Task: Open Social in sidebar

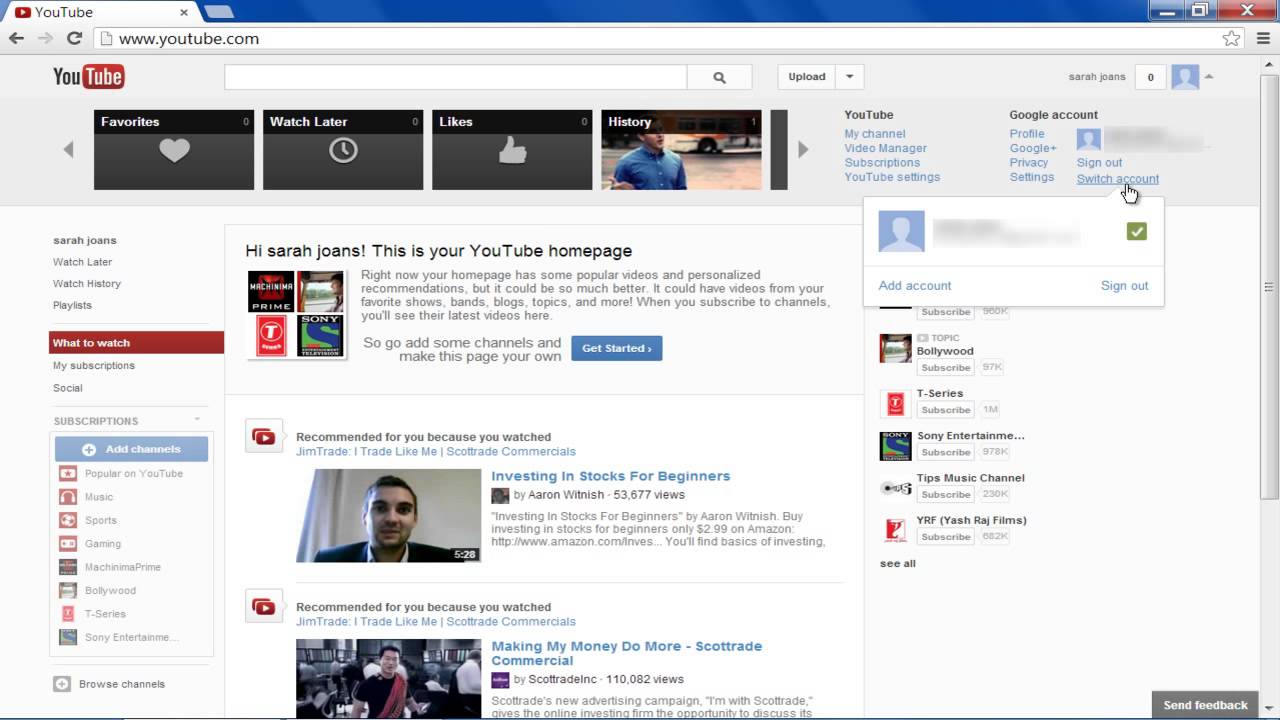Action: (x=68, y=388)
